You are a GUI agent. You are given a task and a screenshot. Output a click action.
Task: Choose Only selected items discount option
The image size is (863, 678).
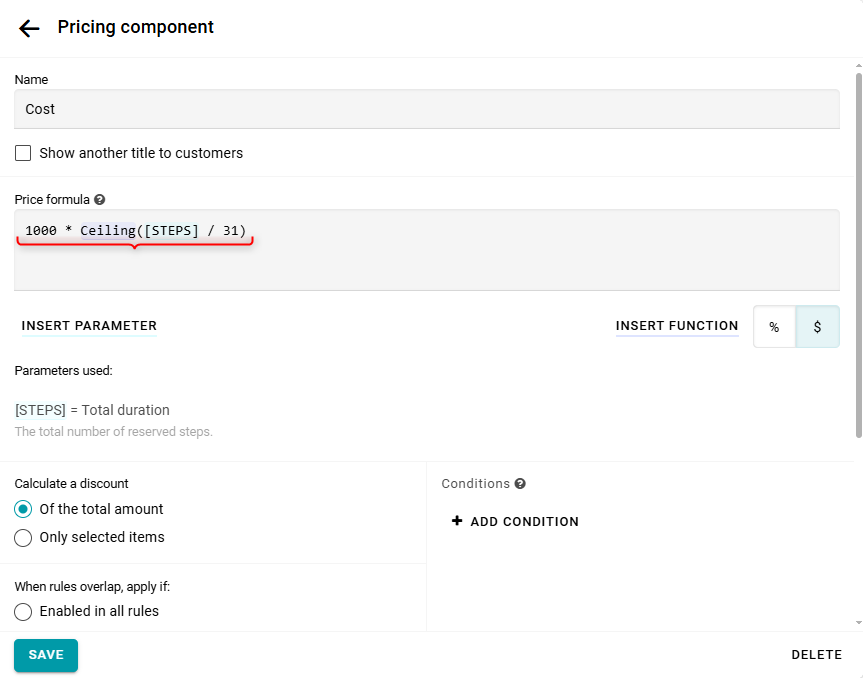23,537
